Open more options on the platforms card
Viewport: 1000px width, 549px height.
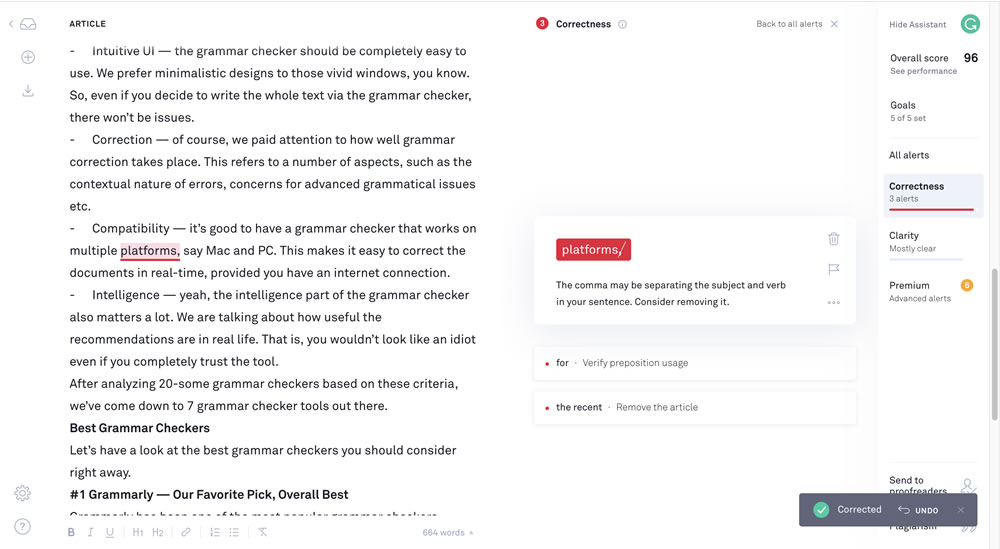(834, 302)
